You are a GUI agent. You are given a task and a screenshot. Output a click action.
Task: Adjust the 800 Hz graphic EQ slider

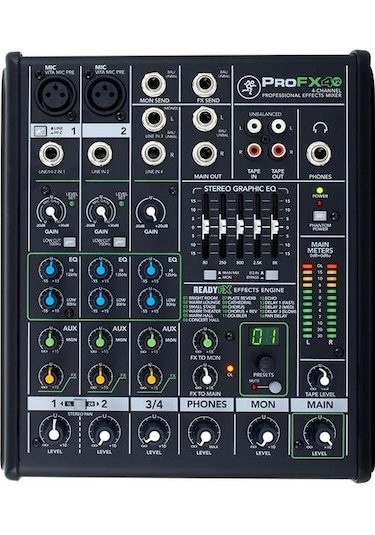pyautogui.click(x=240, y=227)
